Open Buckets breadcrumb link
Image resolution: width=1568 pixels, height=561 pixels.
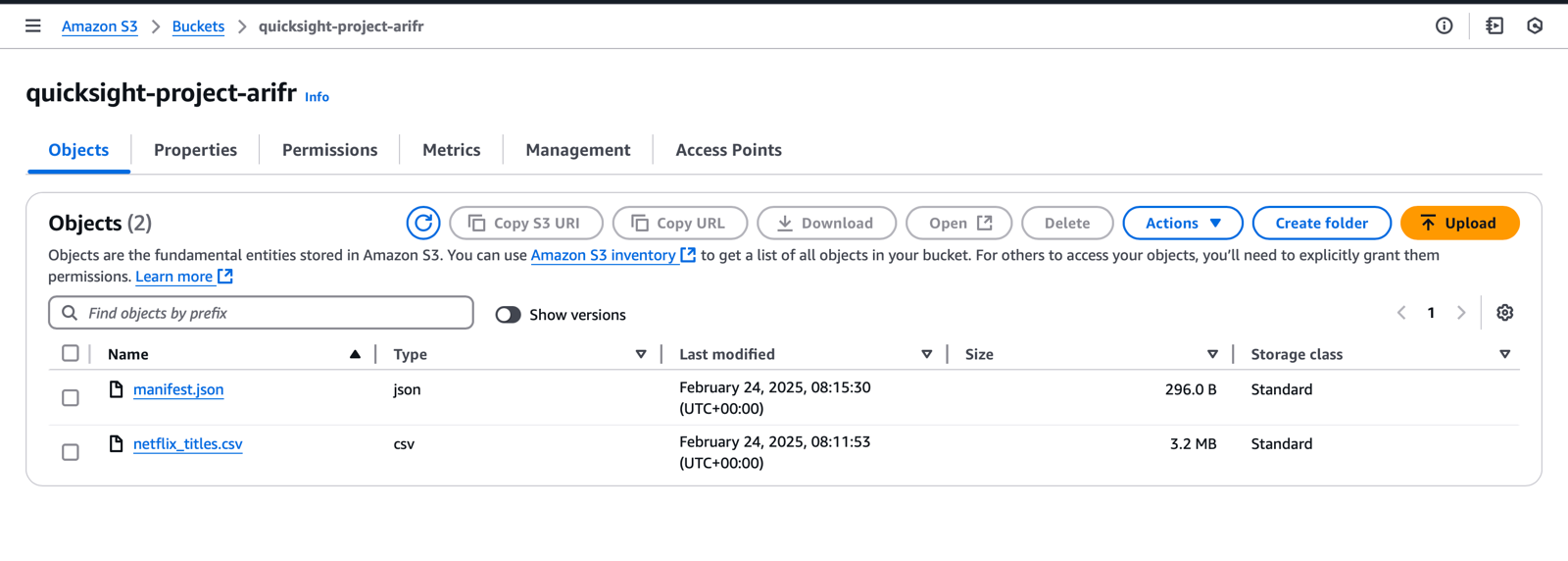[x=198, y=26]
